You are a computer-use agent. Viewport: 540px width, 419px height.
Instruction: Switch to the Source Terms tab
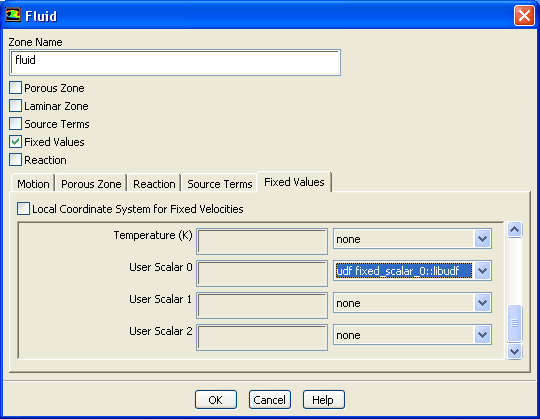tap(220, 184)
